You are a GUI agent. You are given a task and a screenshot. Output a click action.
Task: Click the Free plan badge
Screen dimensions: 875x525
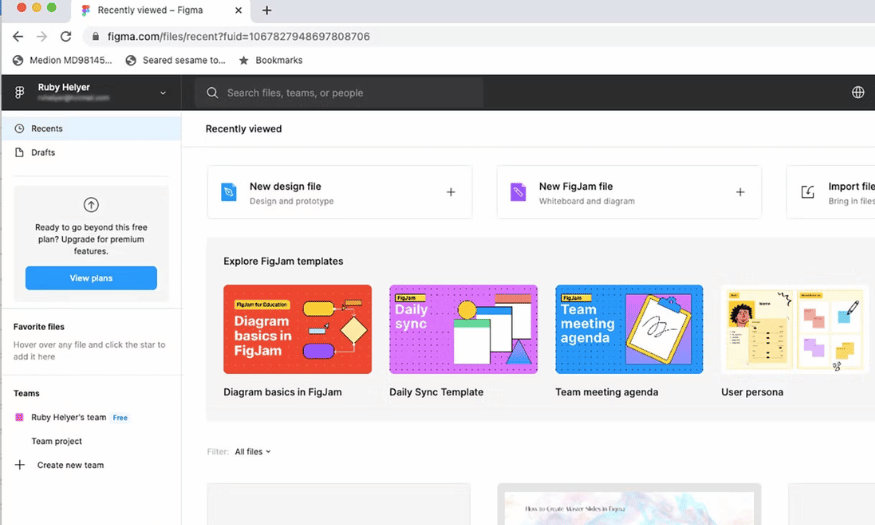pyautogui.click(x=120, y=417)
